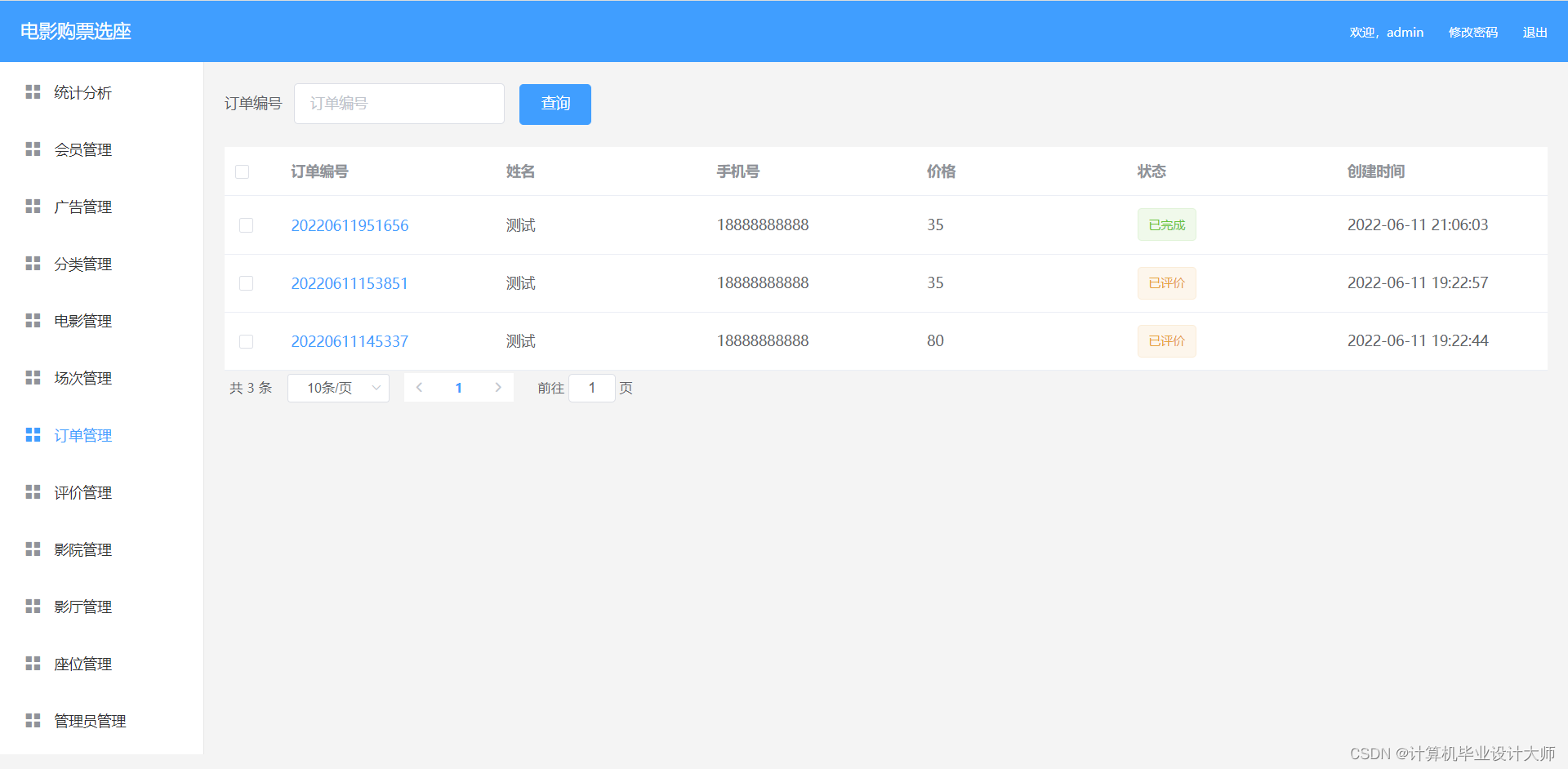Click the grid icon beside 统计分析
Screen dimensions: 1568x769
(33, 92)
